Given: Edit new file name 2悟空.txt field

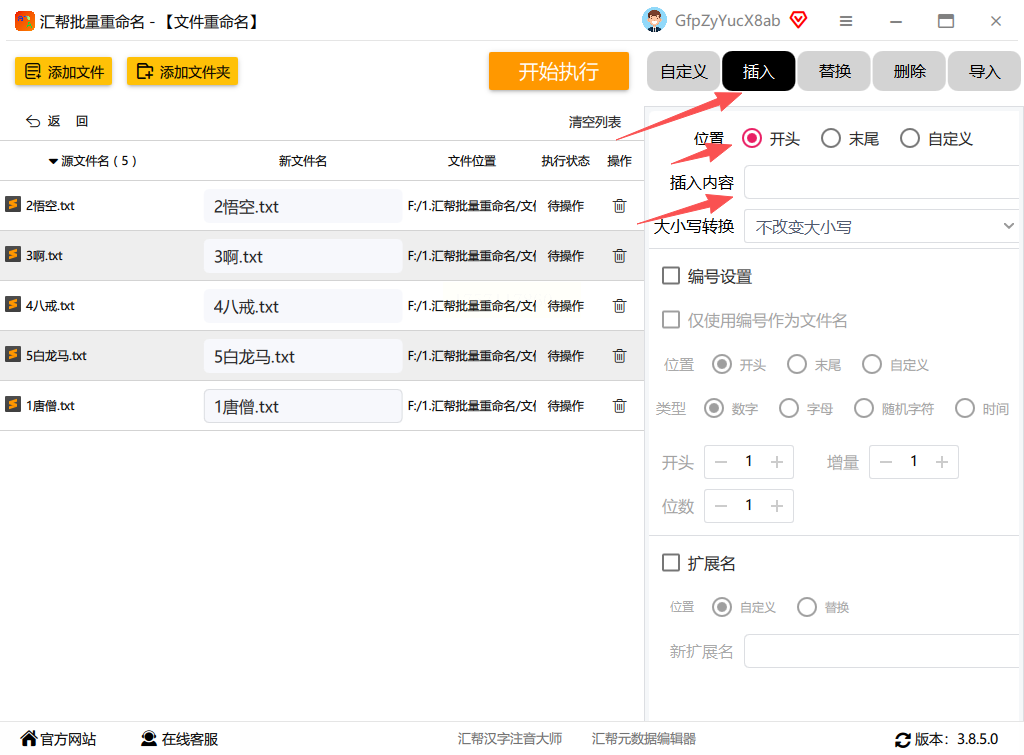Looking at the screenshot, I should pos(303,206).
